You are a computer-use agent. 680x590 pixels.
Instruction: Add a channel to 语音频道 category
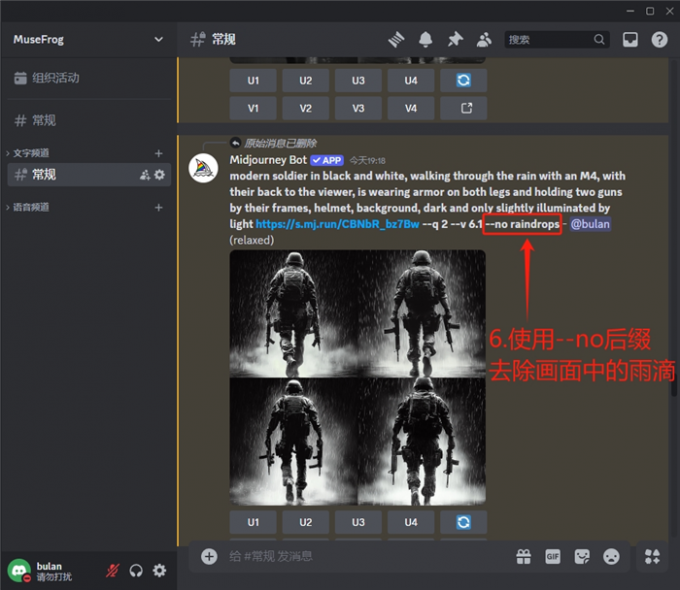point(159,207)
